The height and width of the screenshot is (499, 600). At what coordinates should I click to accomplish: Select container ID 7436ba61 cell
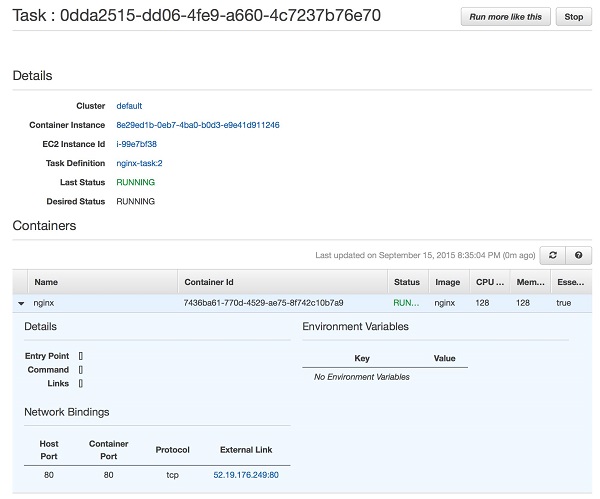point(263,302)
